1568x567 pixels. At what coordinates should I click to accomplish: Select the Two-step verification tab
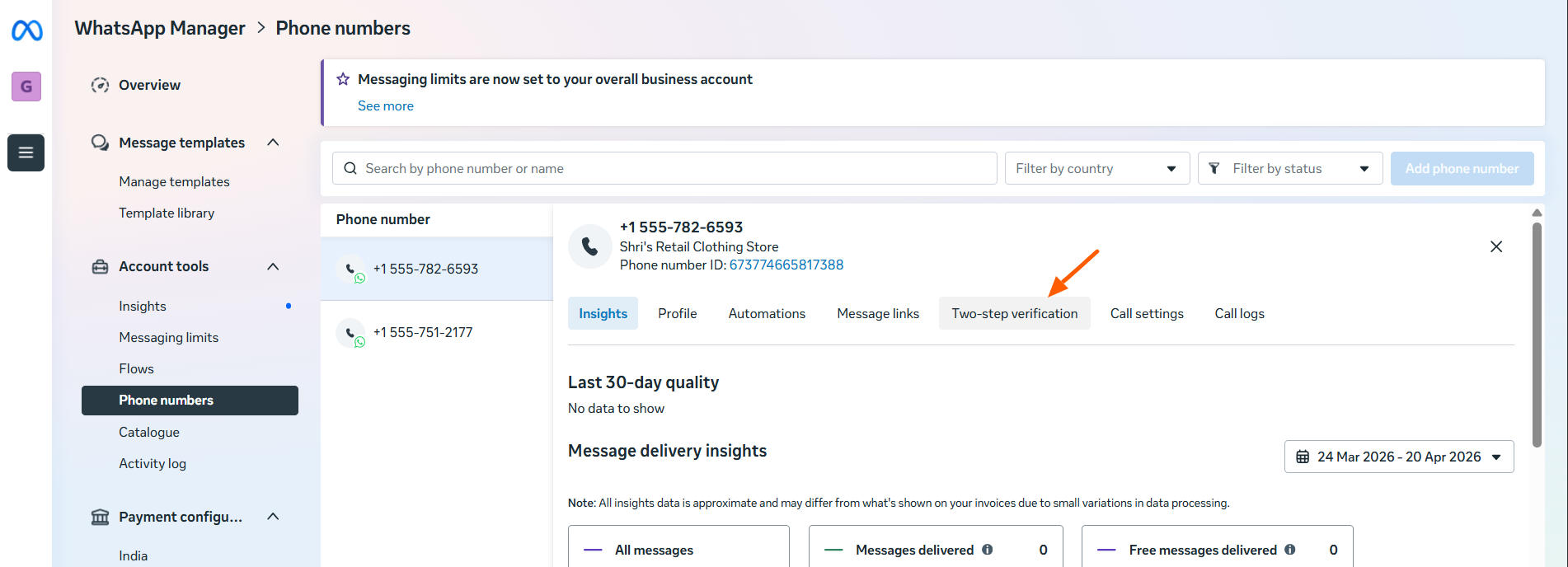click(1015, 313)
